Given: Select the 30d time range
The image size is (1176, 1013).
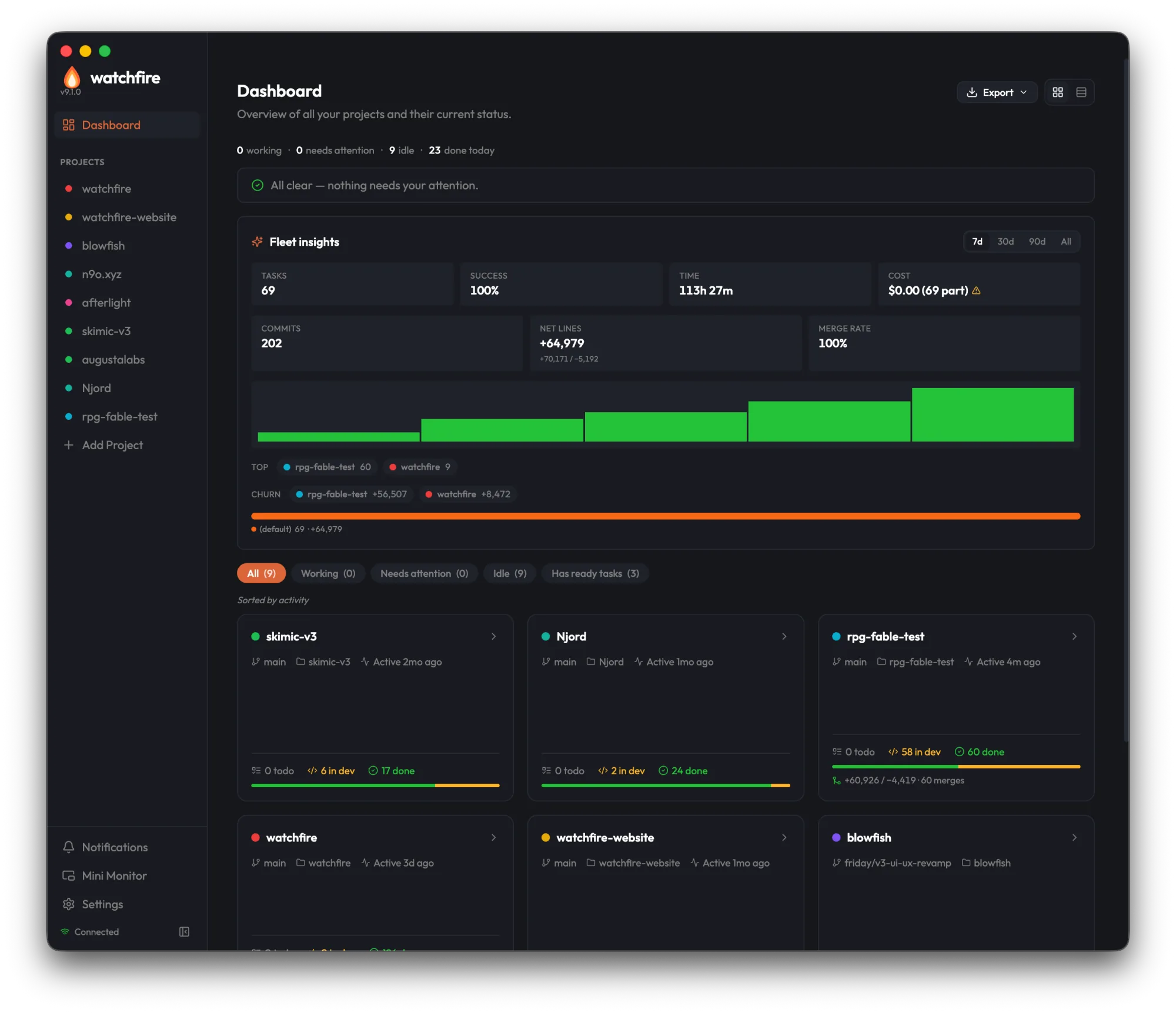Looking at the screenshot, I should [1005, 242].
